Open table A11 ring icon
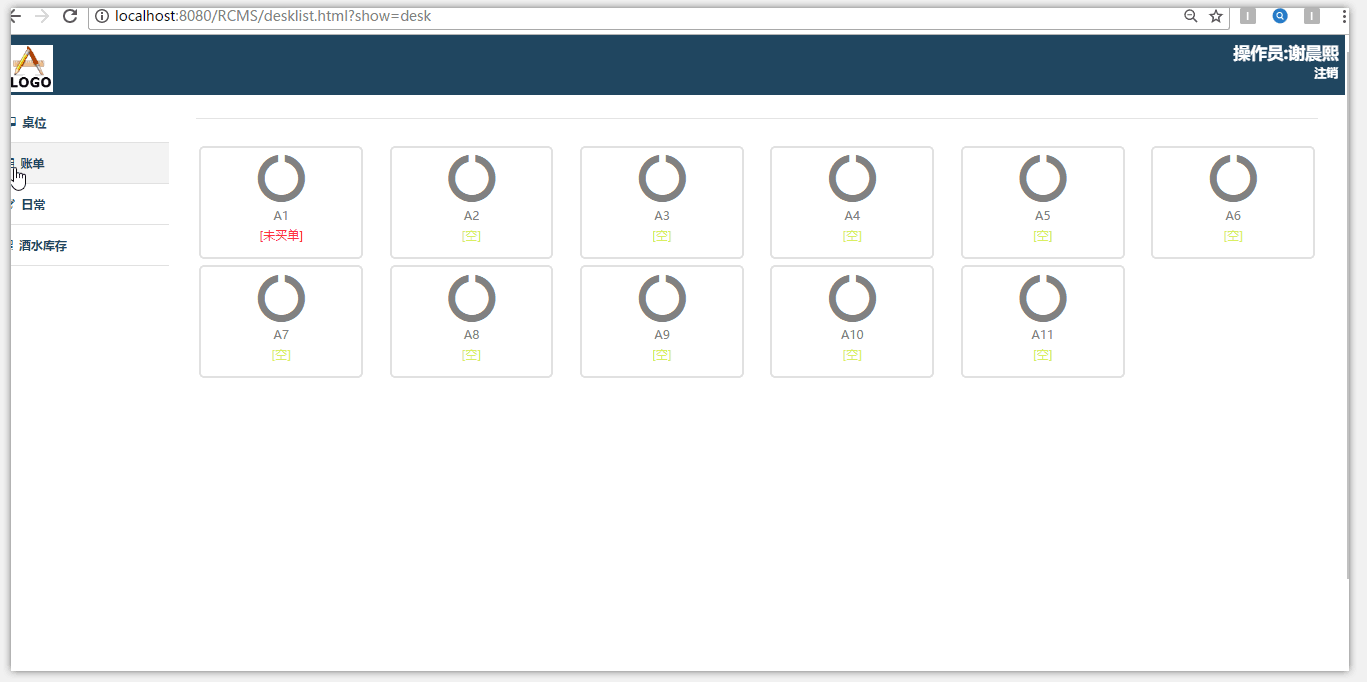The height and width of the screenshot is (682, 1367). [x=1043, y=298]
